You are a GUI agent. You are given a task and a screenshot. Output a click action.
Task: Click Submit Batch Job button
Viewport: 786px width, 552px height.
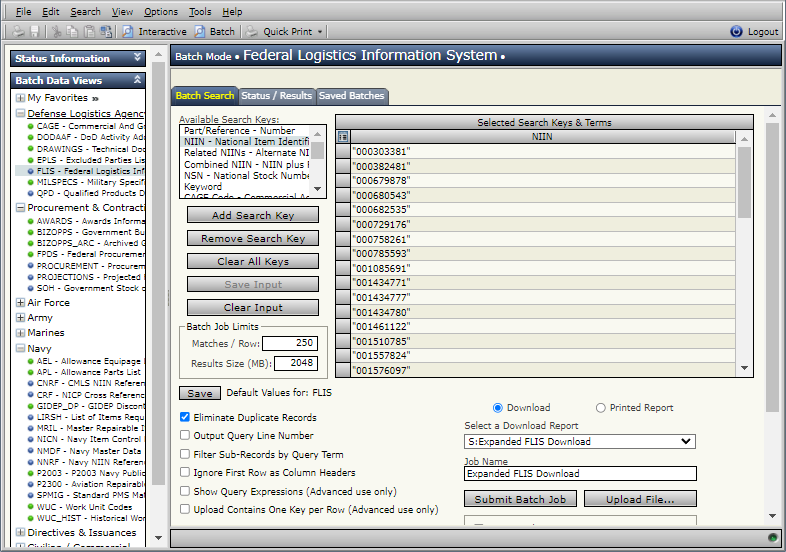pyautogui.click(x=520, y=499)
